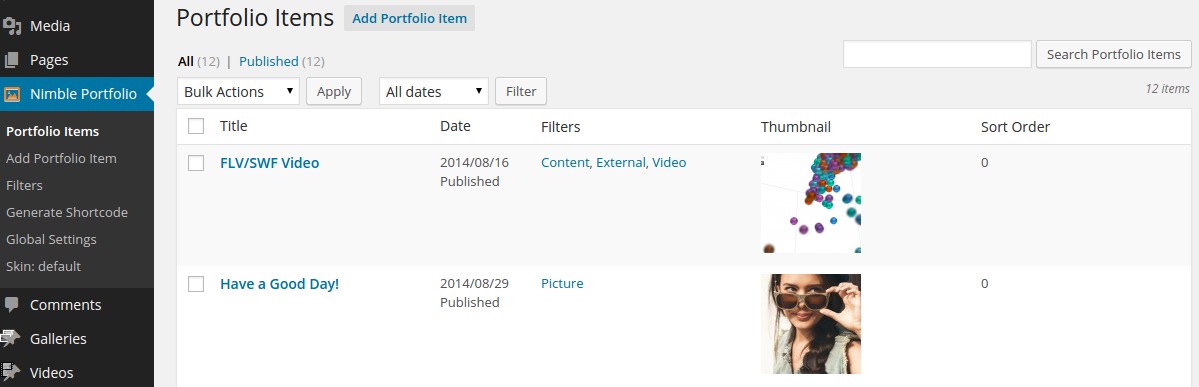1199x387 pixels.
Task: Click the Pages icon in the sidebar
Action: [x=11, y=60]
